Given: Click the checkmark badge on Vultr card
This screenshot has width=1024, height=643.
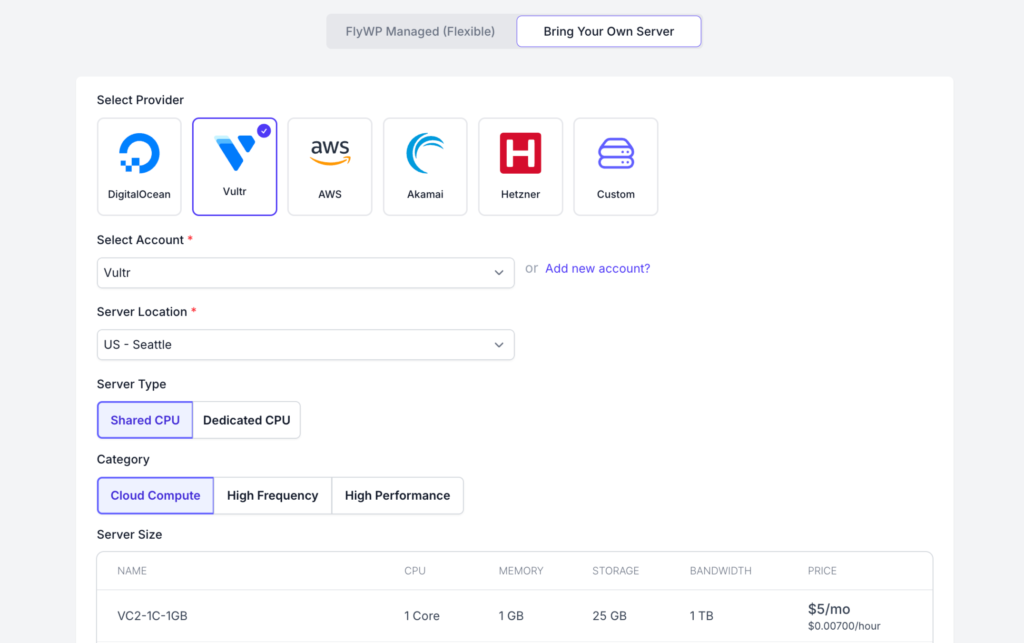Looking at the screenshot, I should (x=264, y=131).
